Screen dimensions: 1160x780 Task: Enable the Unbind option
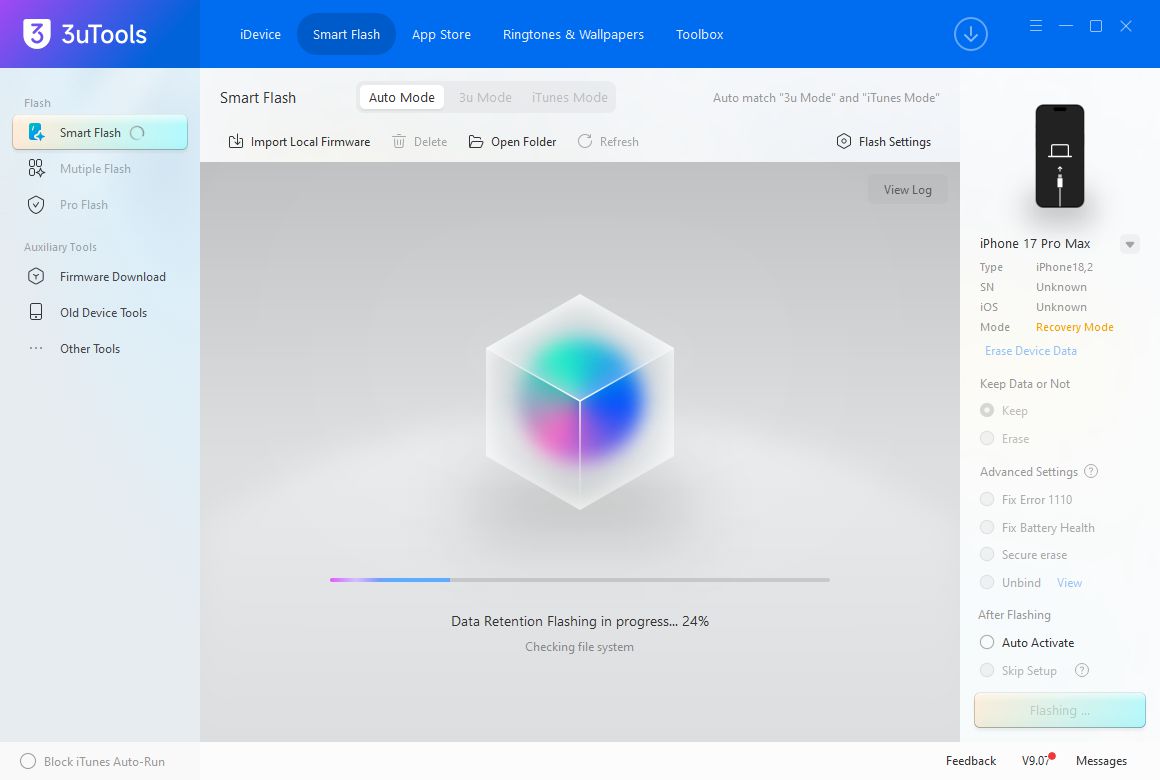pos(987,582)
